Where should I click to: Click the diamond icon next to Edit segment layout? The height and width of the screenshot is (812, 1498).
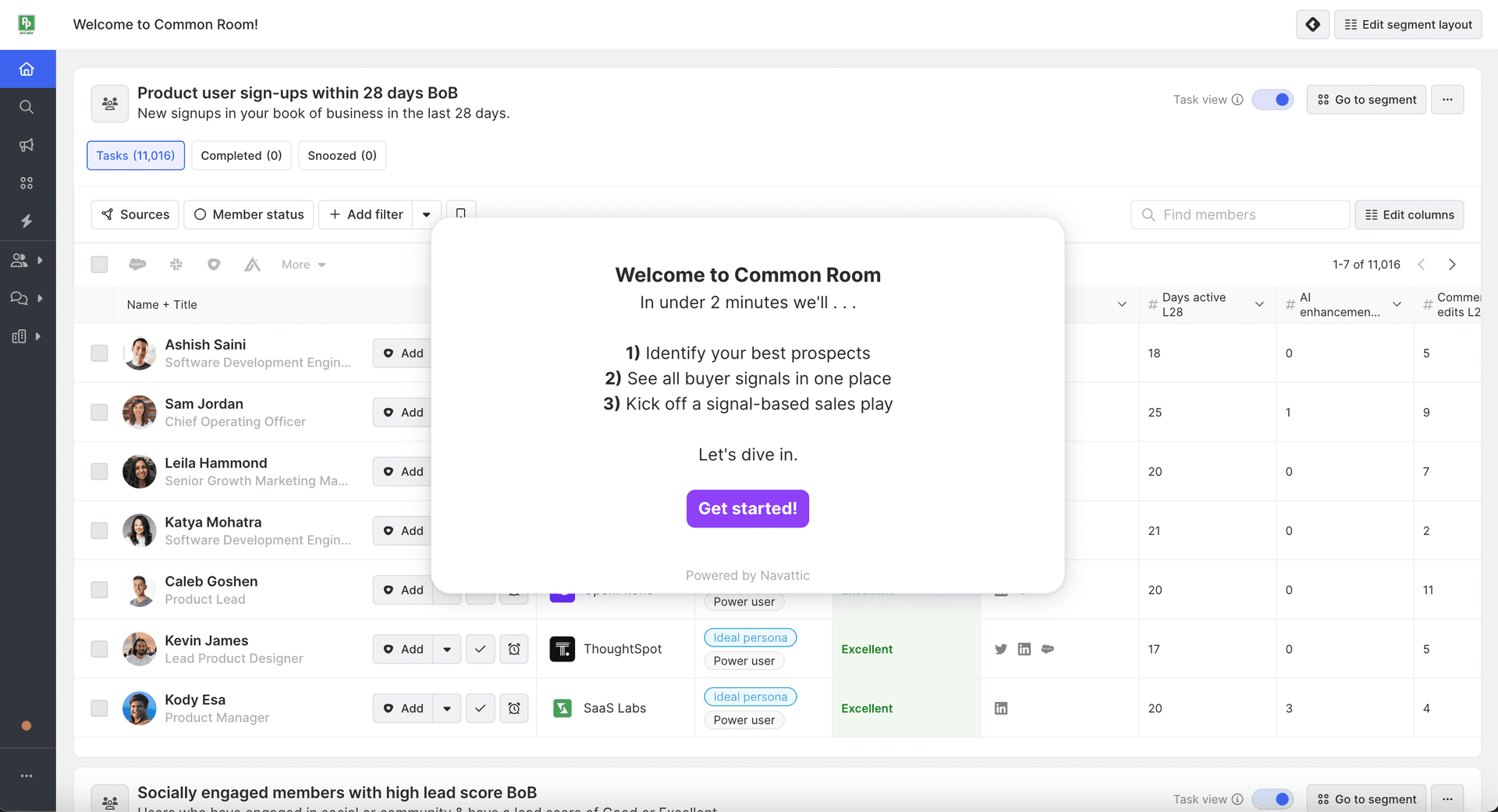pyautogui.click(x=1312, y=24)
